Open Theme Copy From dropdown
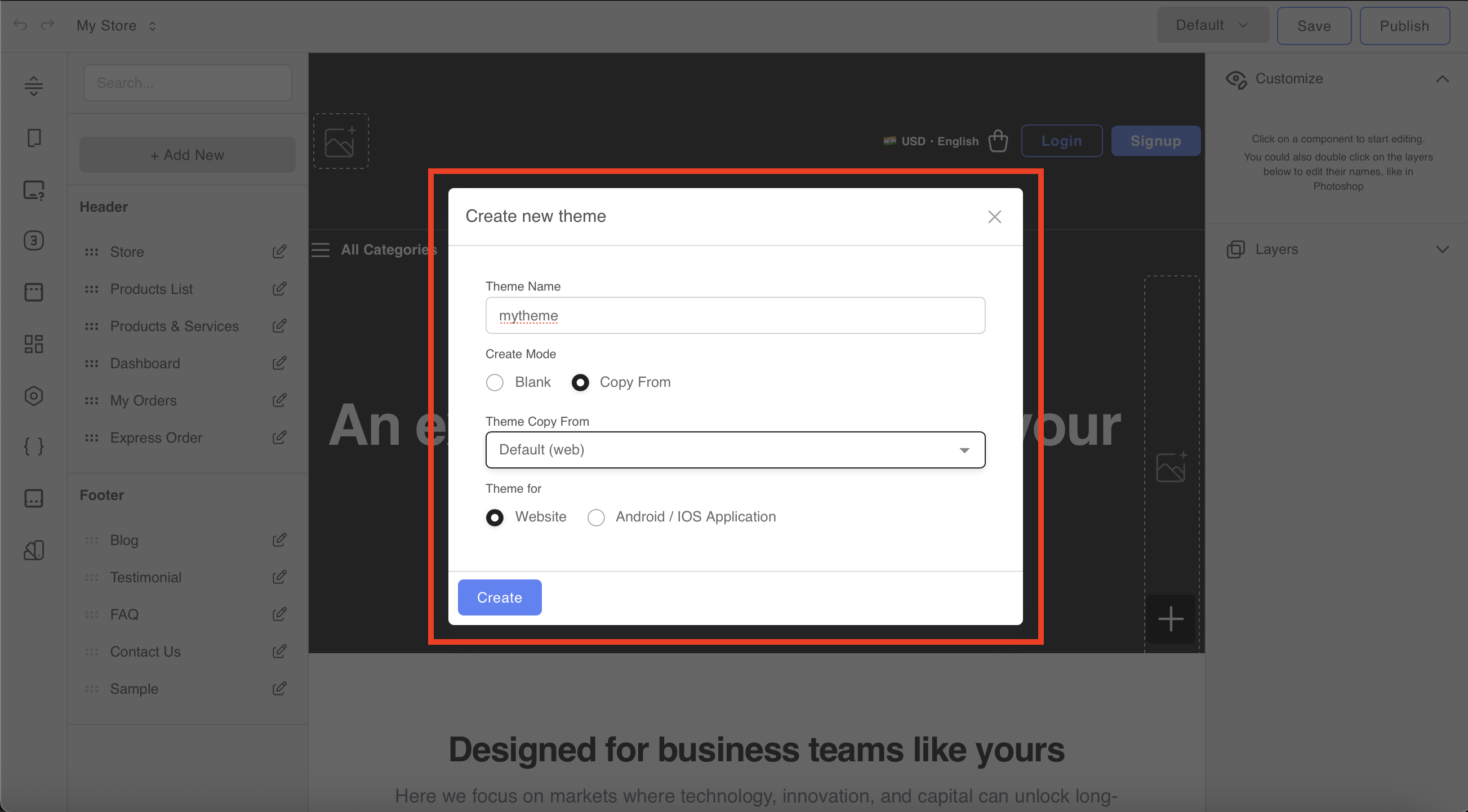The height and width of the screenshot is (812, 1468). tap(735, 449)
